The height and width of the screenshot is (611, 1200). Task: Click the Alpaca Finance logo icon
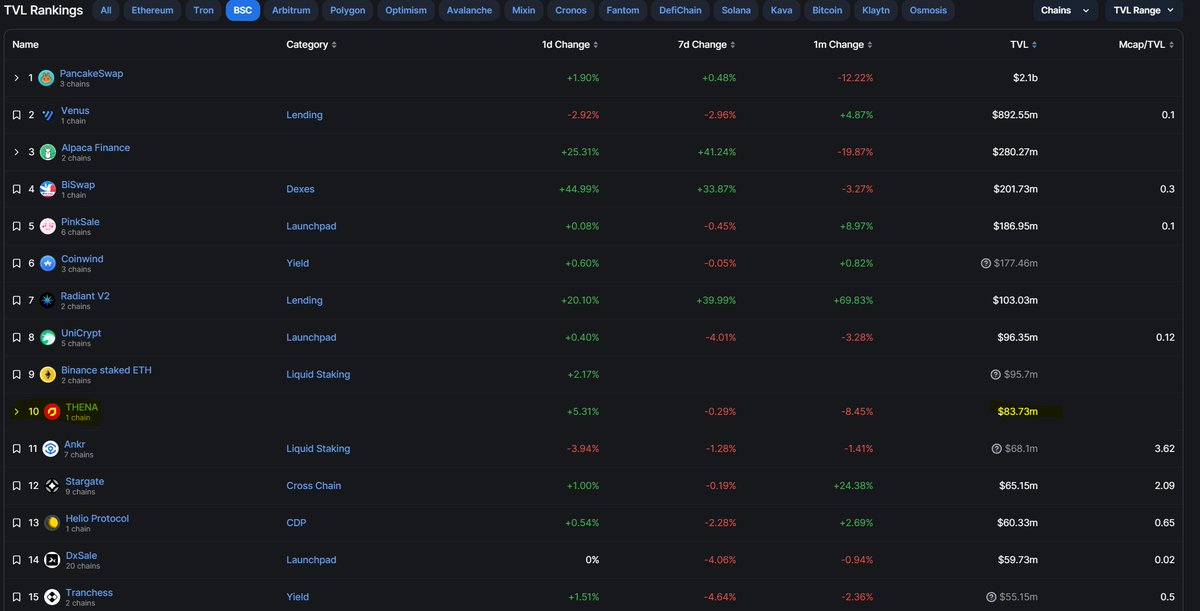click(48, 152)
